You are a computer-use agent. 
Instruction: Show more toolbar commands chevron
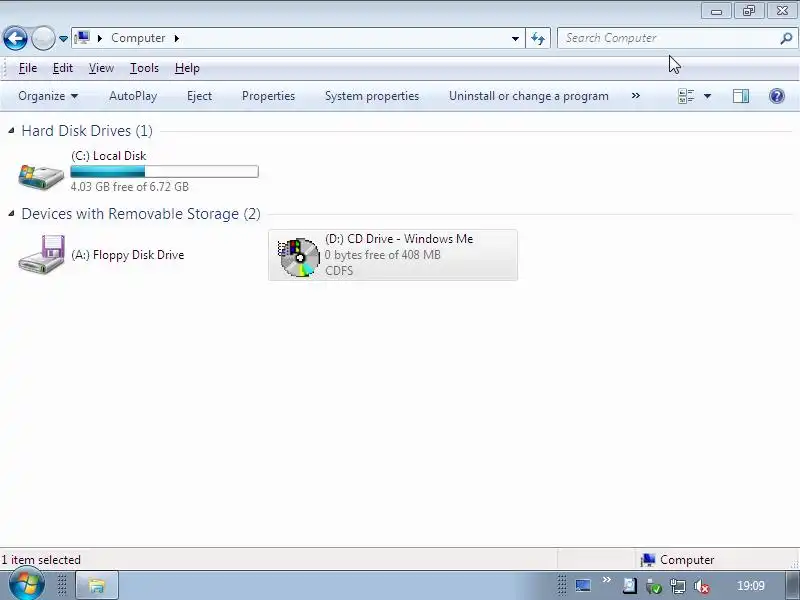636,96
